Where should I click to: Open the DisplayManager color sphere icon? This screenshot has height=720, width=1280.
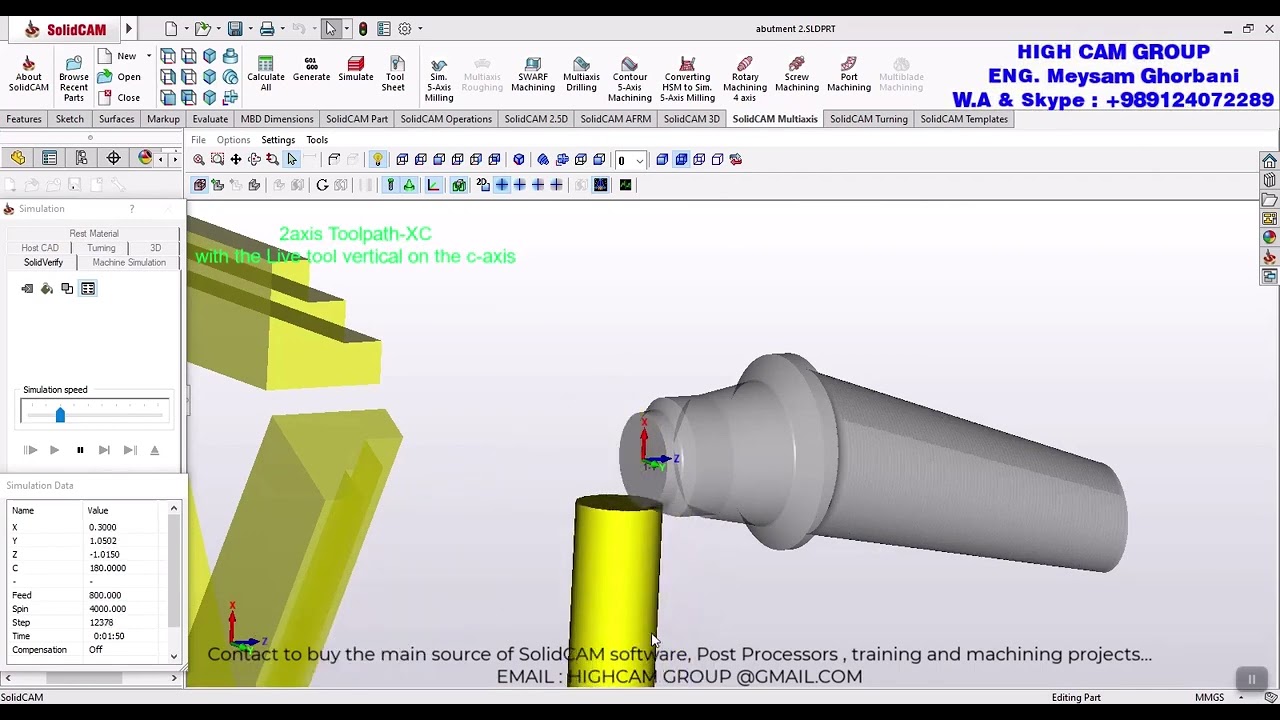(145, 158)
